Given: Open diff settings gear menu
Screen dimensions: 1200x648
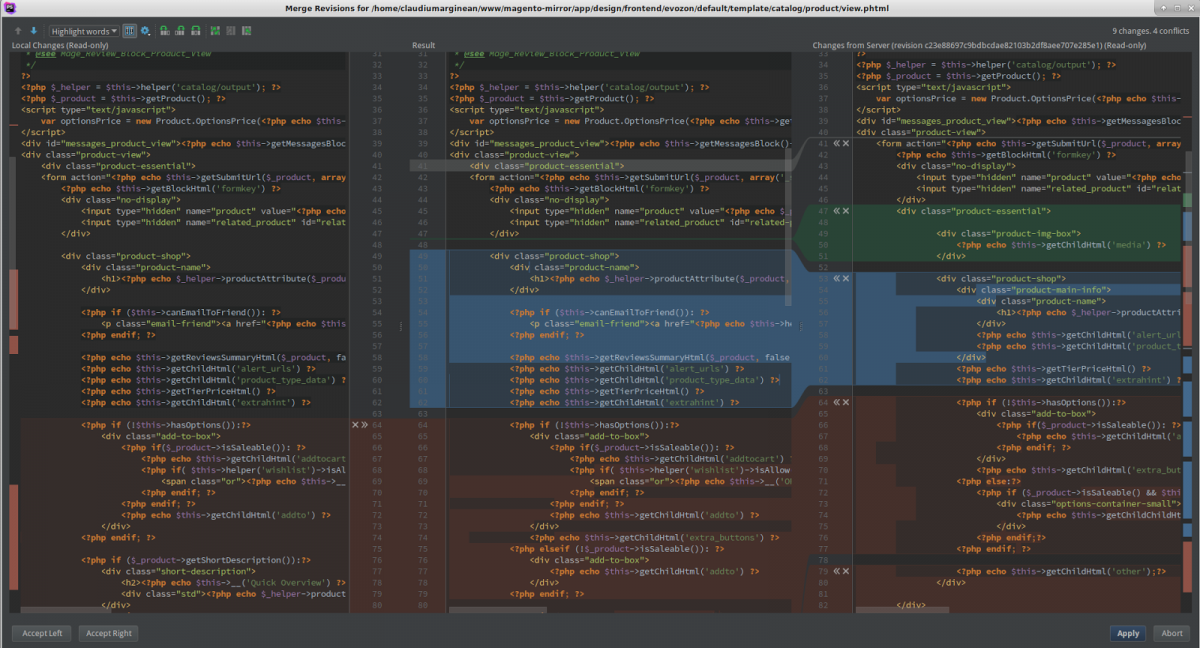Looking at the screenshot, I should (145, 31).
